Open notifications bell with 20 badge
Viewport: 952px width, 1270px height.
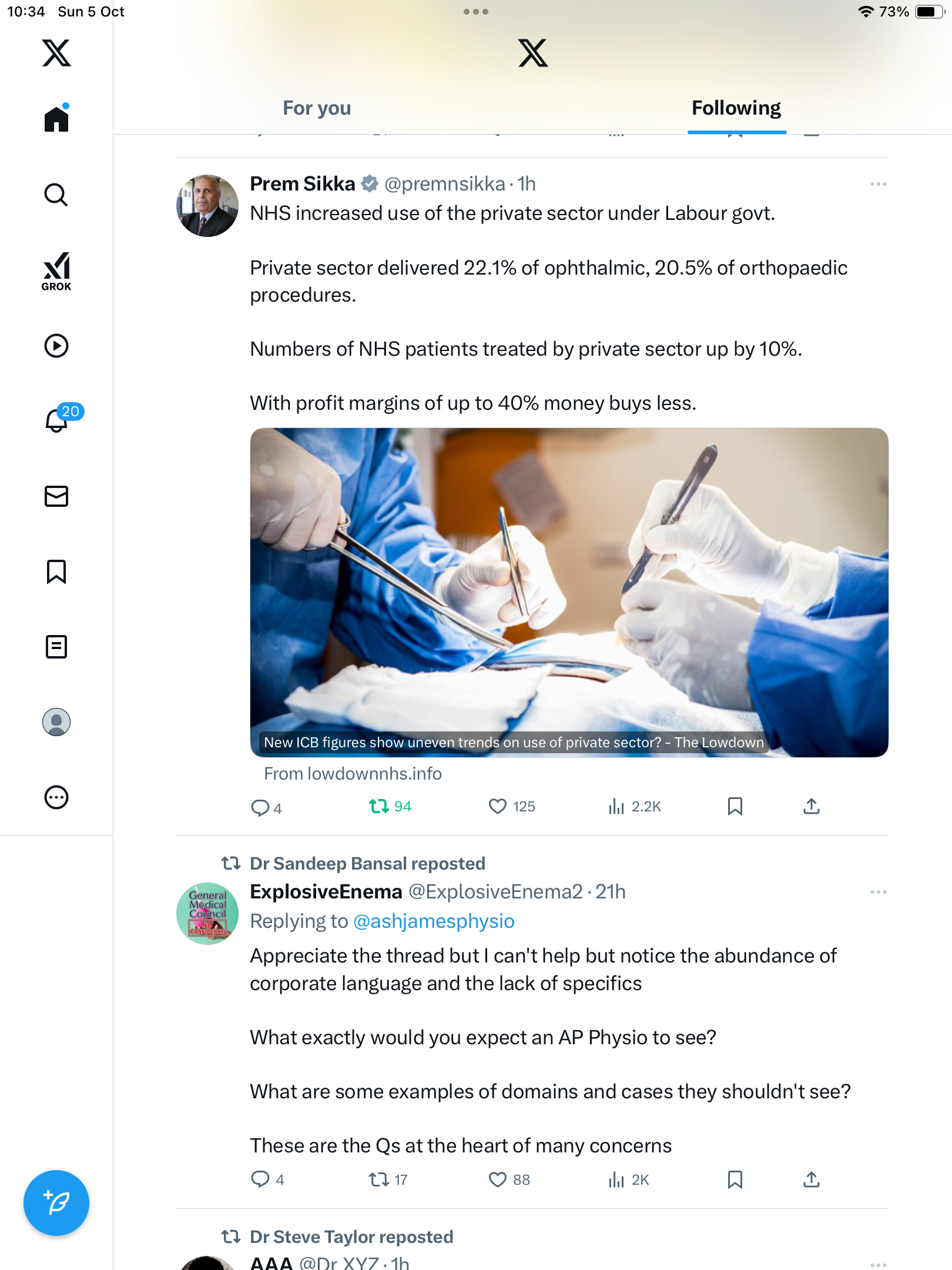(58, 420)
